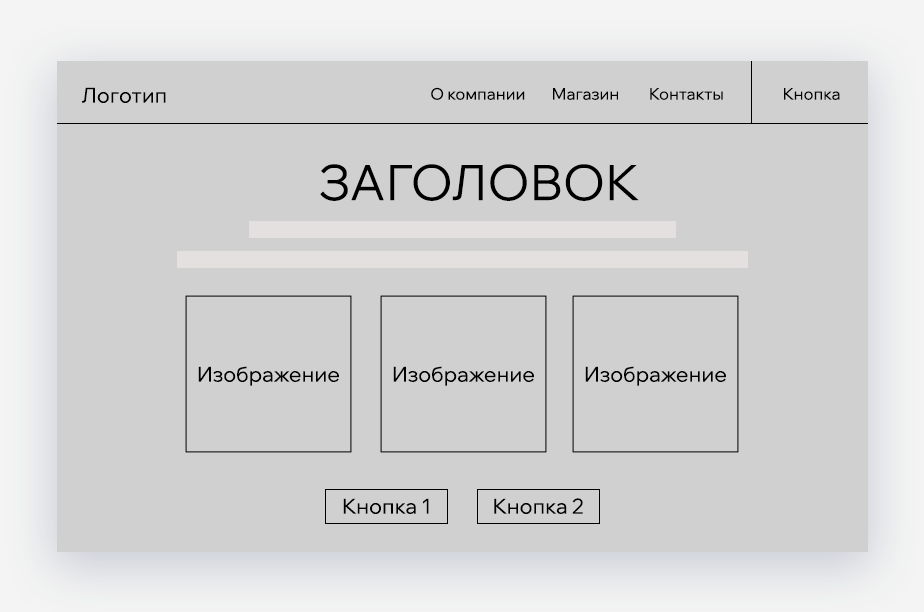Open the middle Изображение placeholder

(x=462, y=374)
